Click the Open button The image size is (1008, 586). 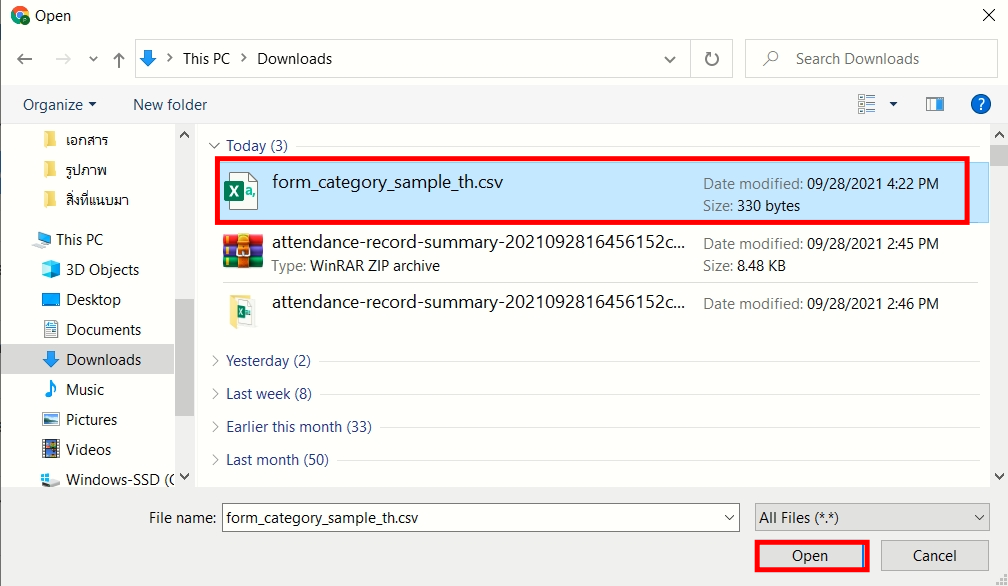coord(810,556)
